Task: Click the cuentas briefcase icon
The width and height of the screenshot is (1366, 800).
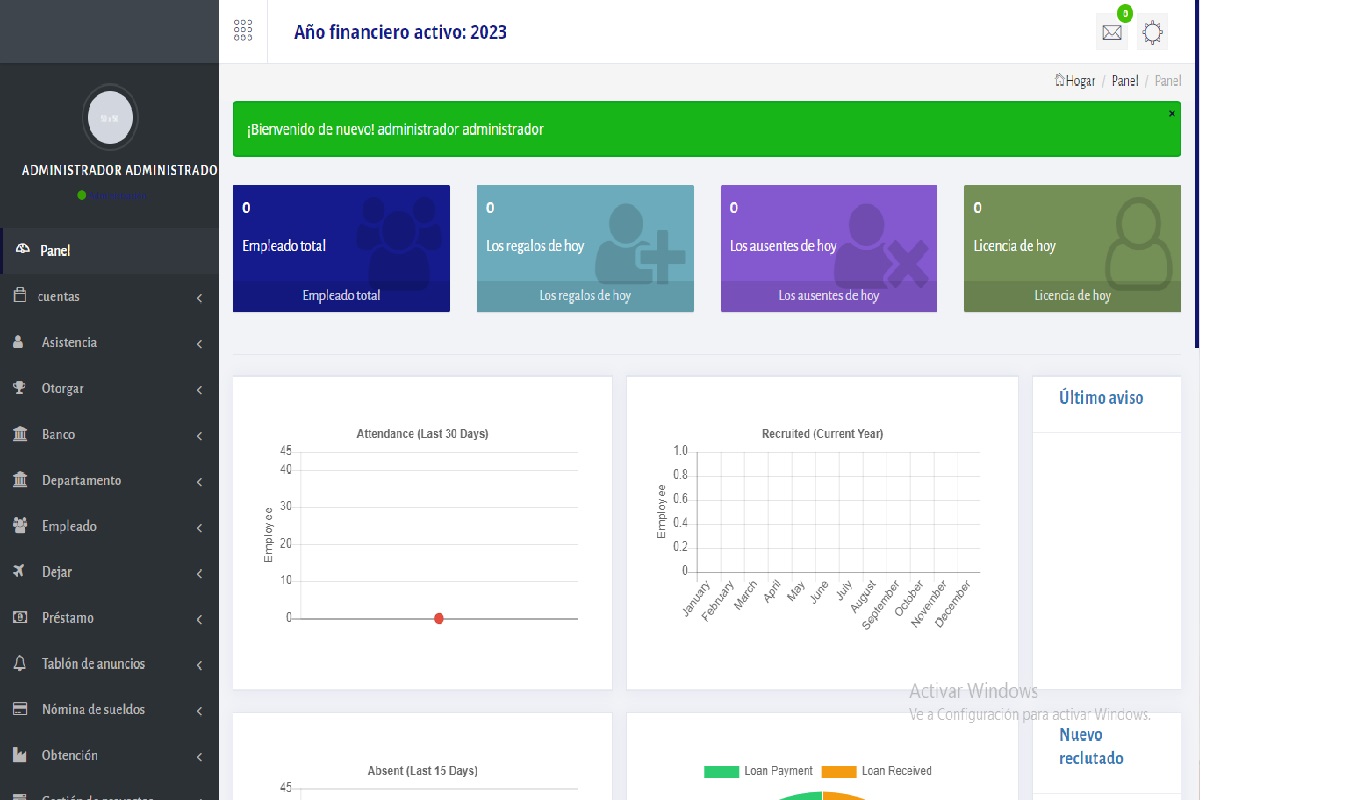Action: click(x=19, y=296)
